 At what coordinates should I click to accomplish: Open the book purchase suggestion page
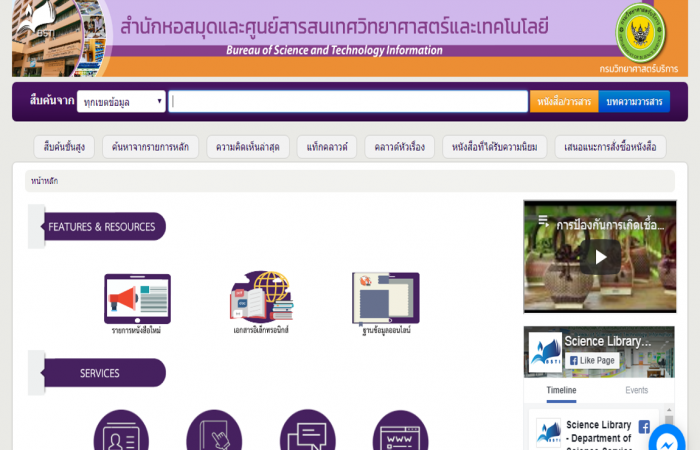[x=610, y=147]
